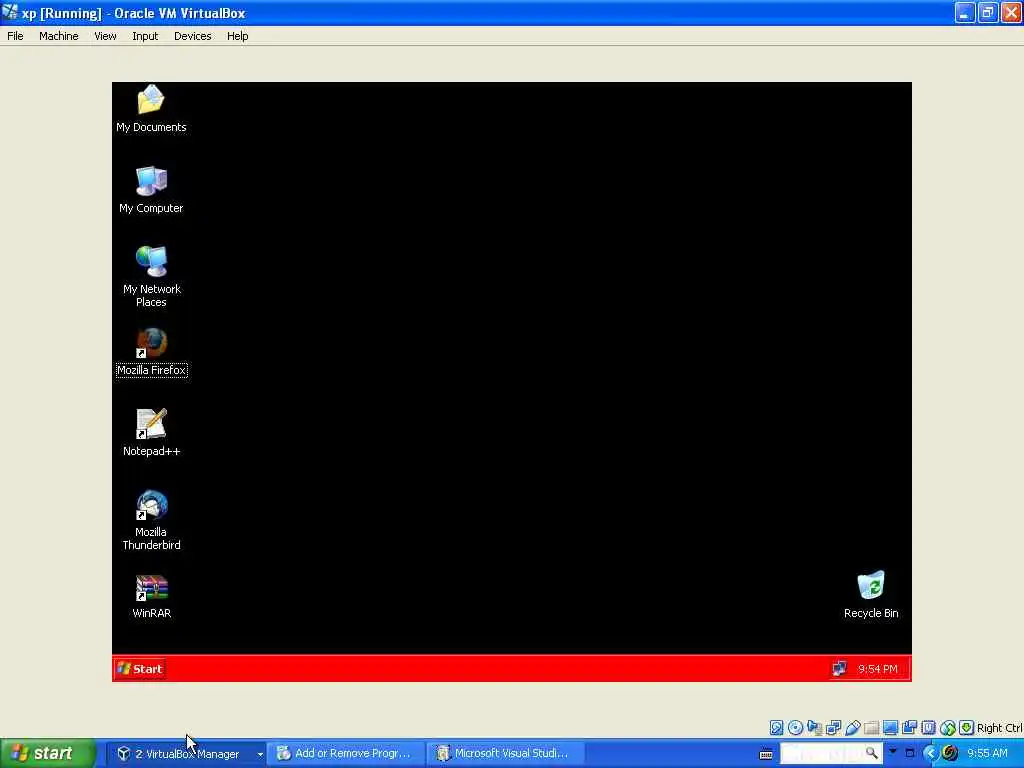Click the shared folders status icon
This screenshot has height=768, width=1024.
click(871, 728)
